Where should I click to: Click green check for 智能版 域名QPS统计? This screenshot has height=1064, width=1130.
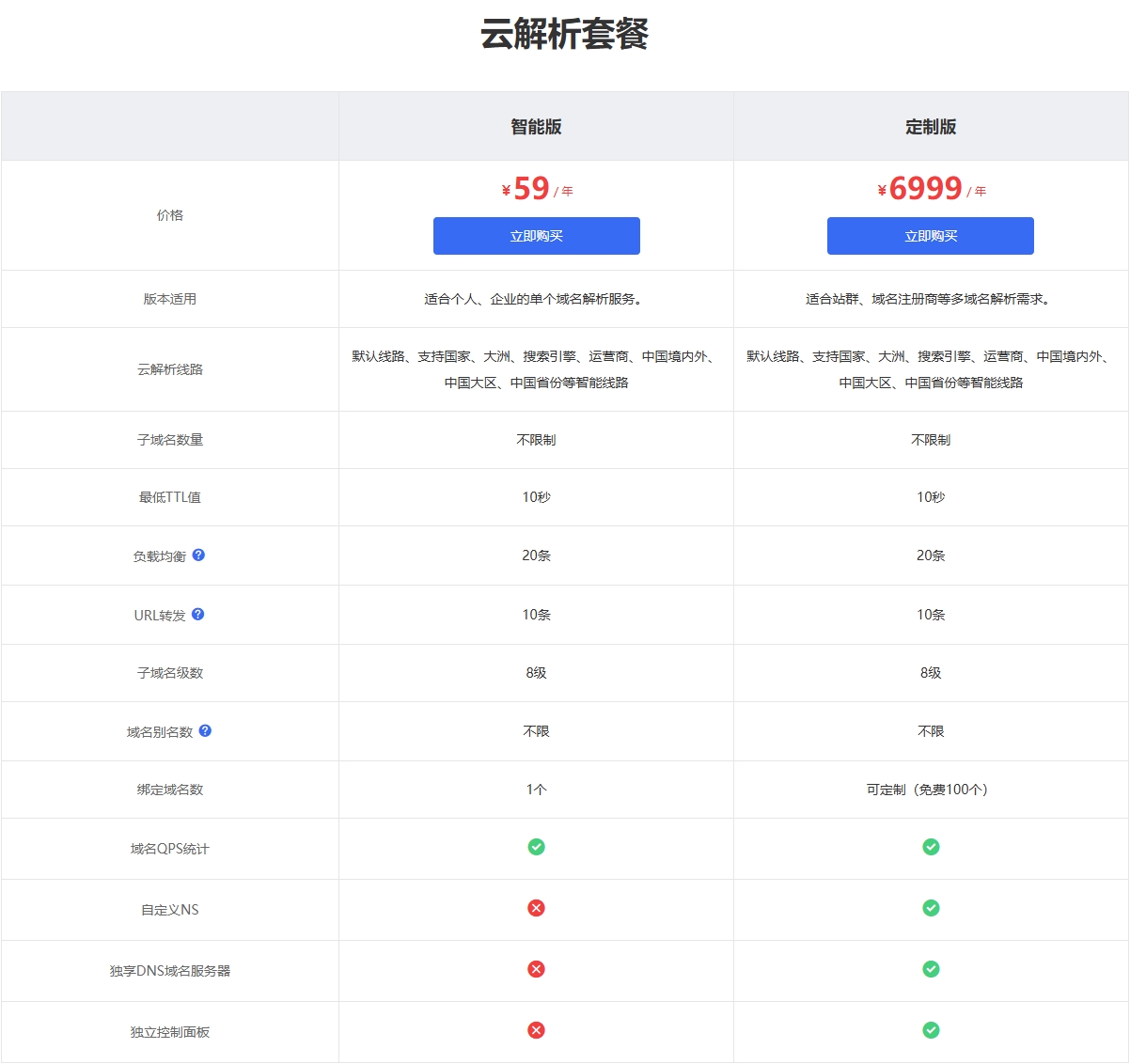click(536, 848)
